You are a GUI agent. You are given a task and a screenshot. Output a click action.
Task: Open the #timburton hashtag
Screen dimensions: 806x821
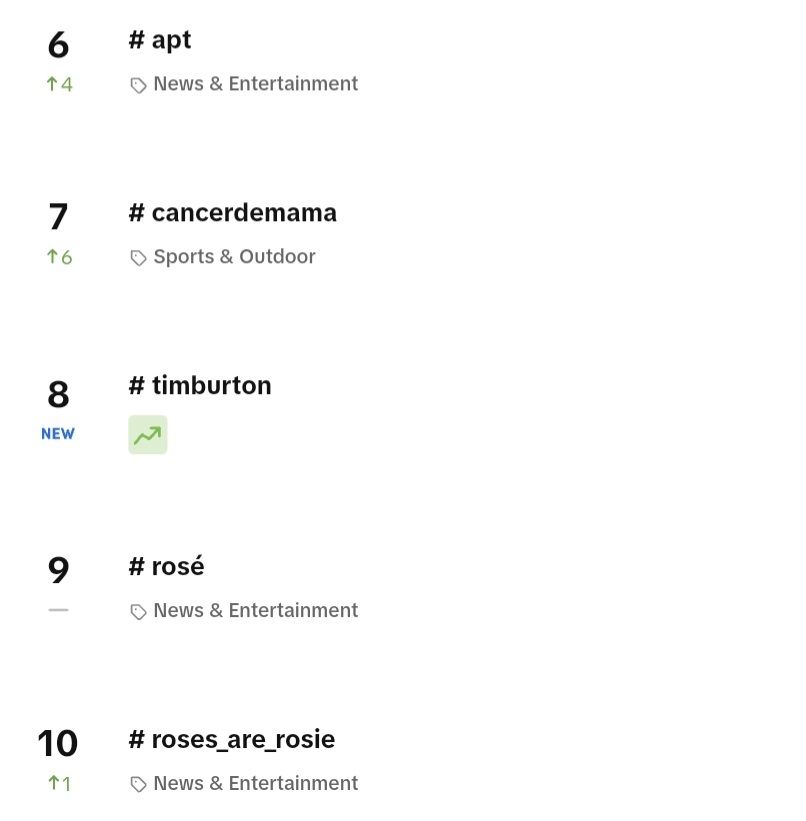(x=200, y=386)
